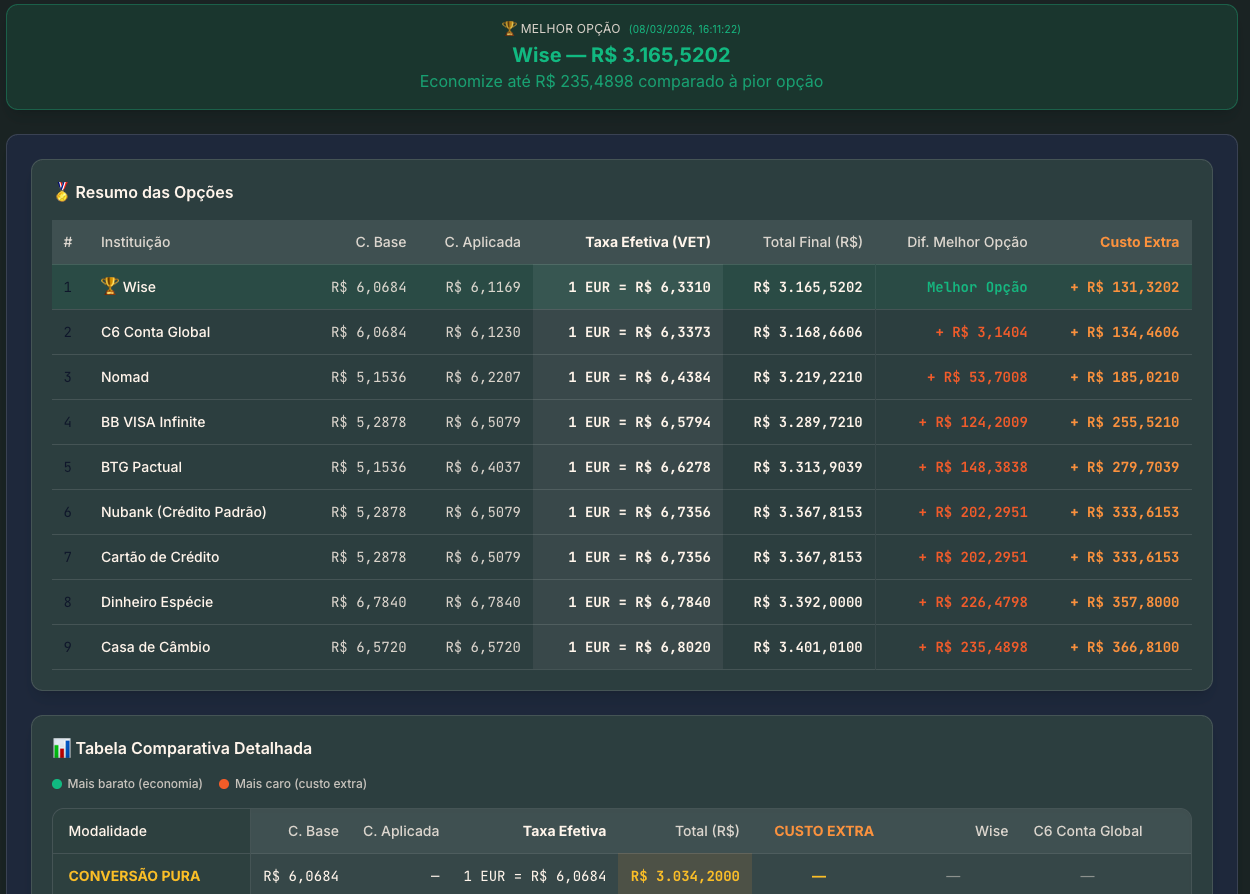This screenshot has width=1250, height=894.
Task: Click the green dot beside Mais barato
Action: click(57, 784)
